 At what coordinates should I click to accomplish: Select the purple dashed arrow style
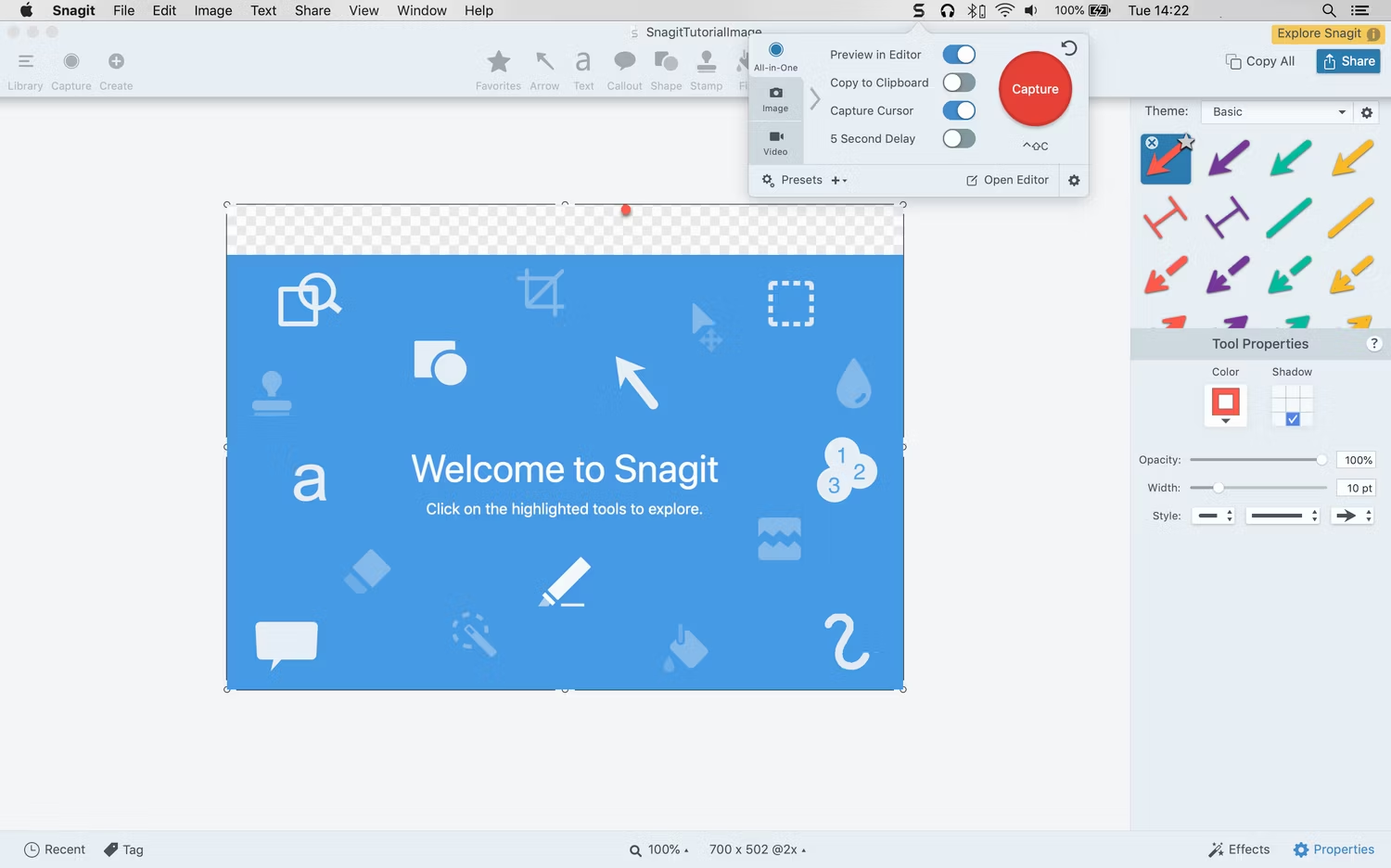click(1228, 275)
